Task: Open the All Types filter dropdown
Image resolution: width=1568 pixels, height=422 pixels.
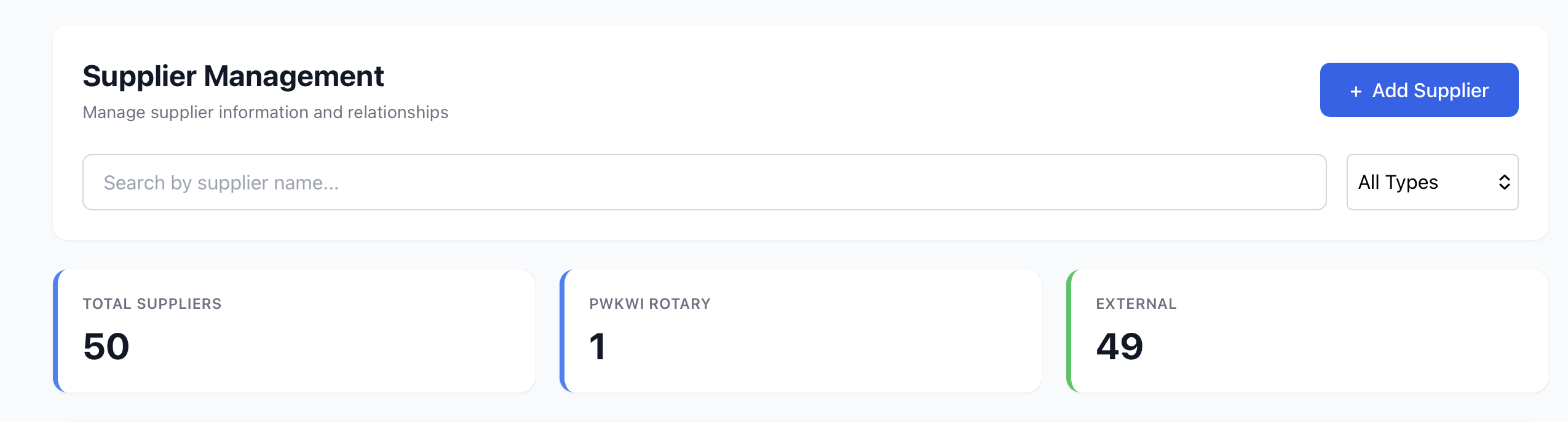Action: pos(1432,182)
